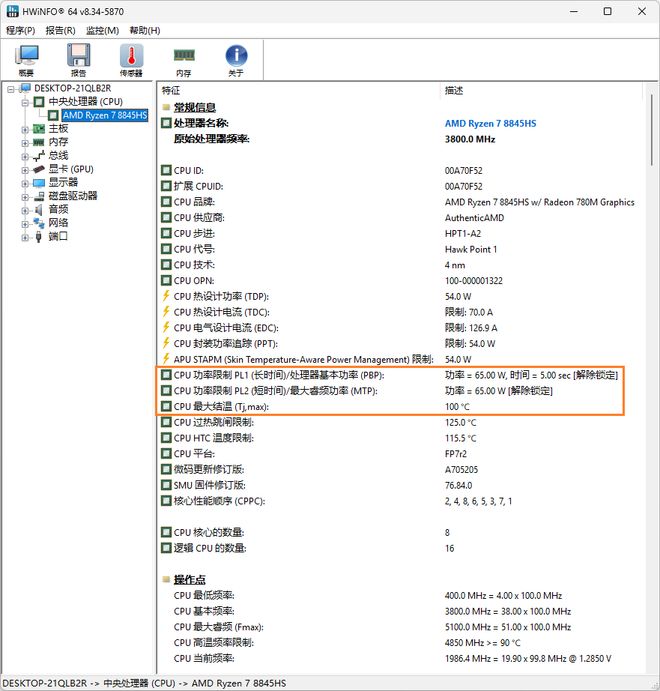
Task: Expand the 主板 tree node
Action: click(25, 130)
